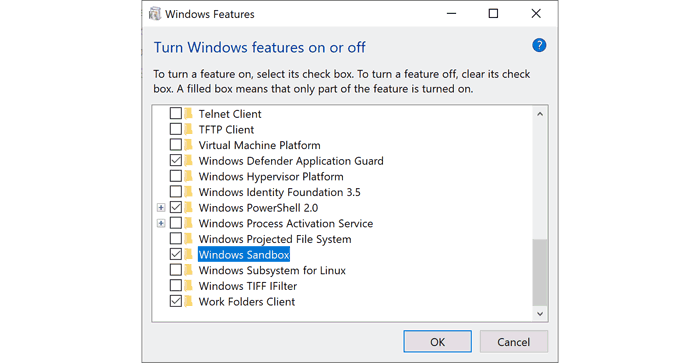
Task: Expand the Windows PowerShell 2.0 tree node
Action: coord(161,208)
